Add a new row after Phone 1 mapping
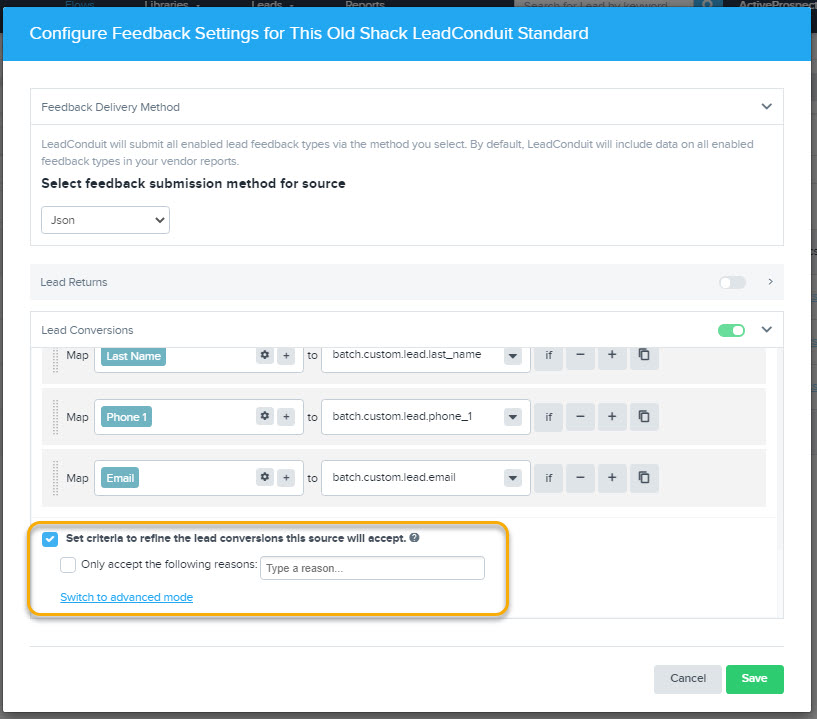This screenshot has width=817, height=719. tap(612, 417)
